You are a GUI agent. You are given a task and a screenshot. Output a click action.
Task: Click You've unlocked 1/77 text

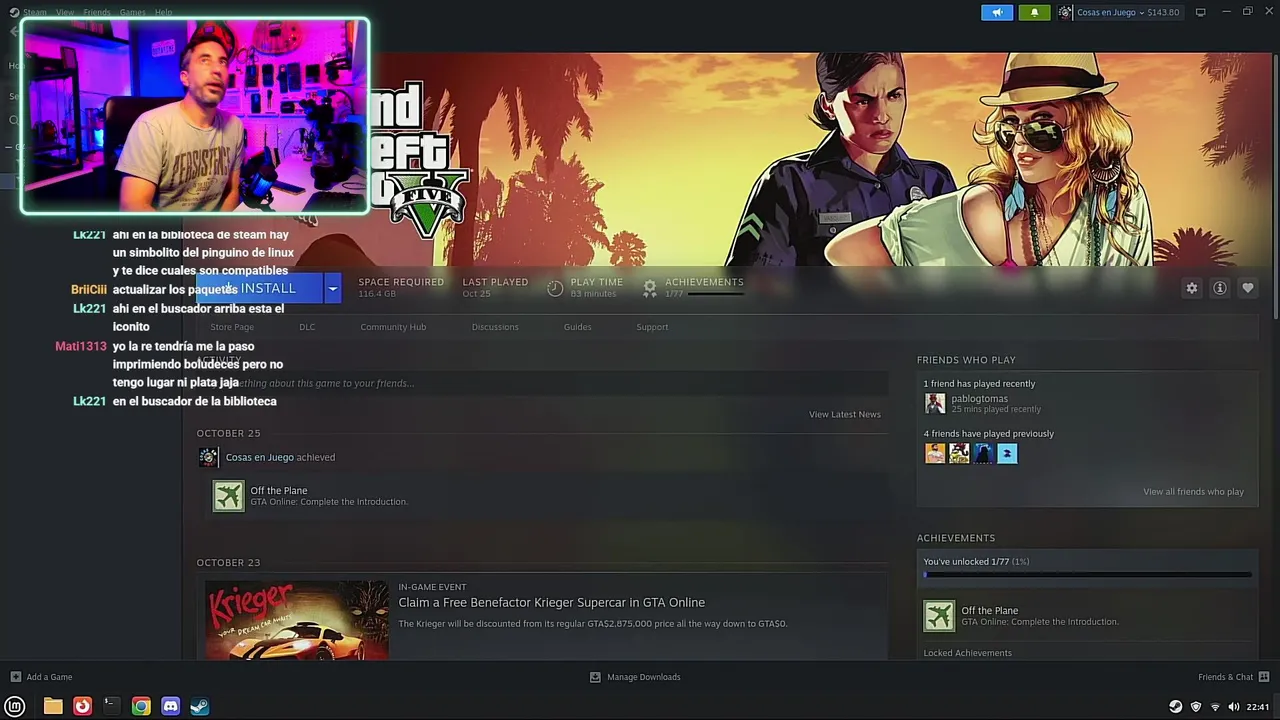(975, 561)
